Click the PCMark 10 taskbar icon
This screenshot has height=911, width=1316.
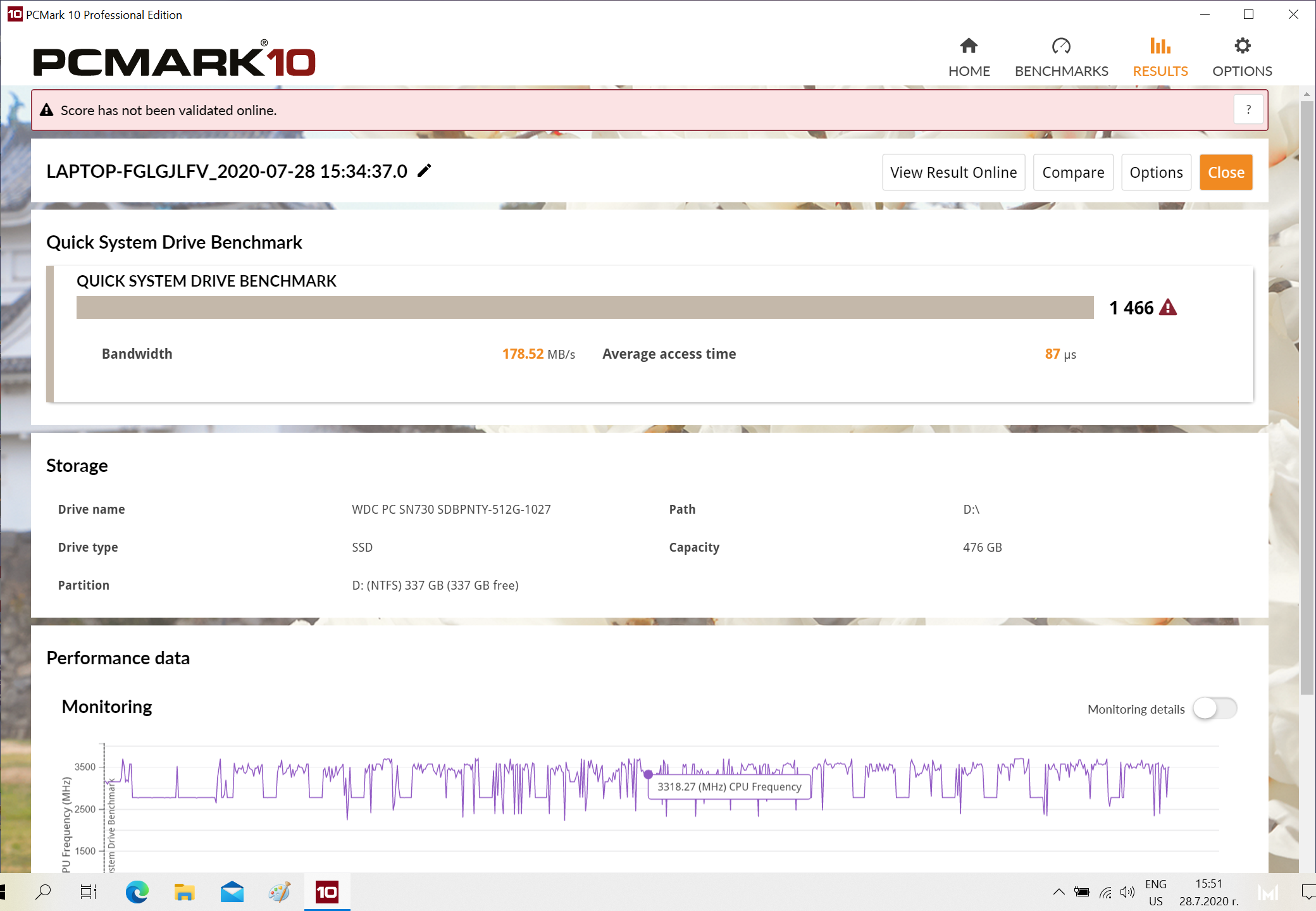(x=327, y=892)
